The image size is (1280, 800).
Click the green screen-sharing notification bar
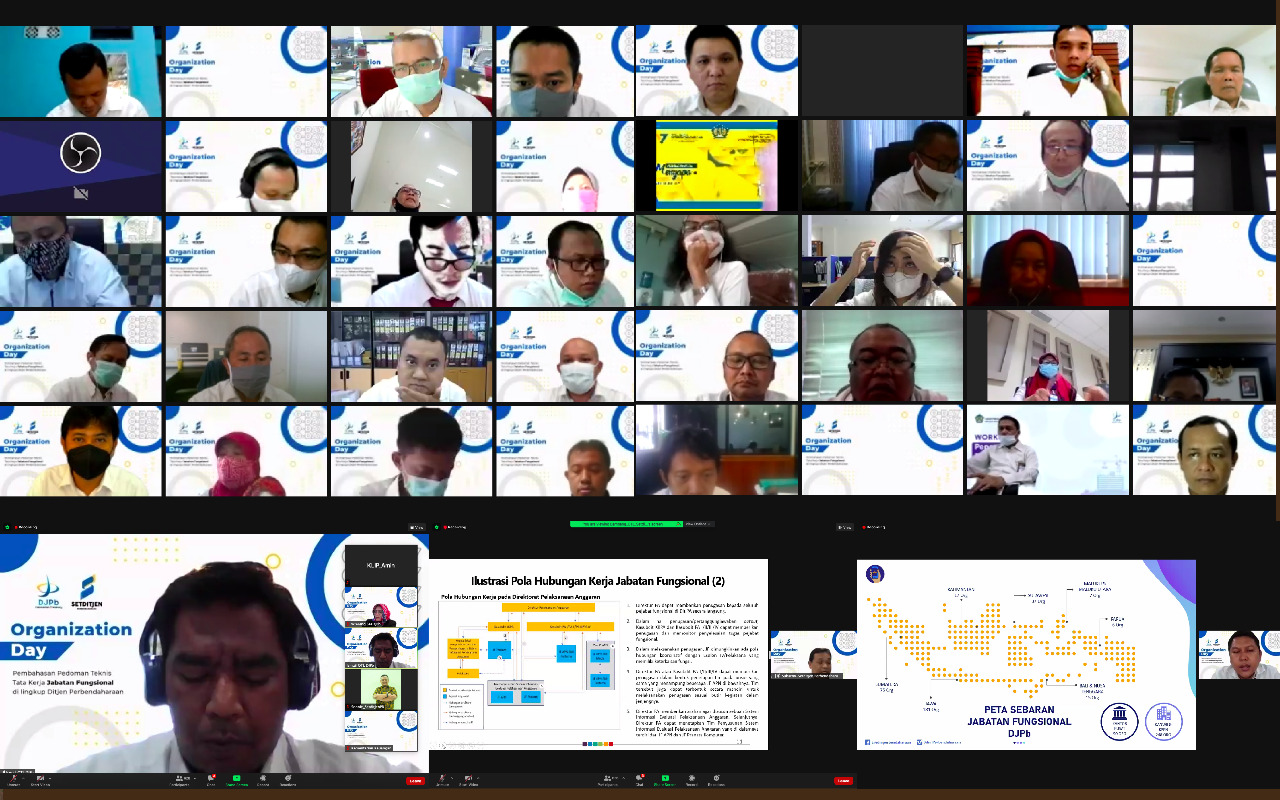click(626, 523)
